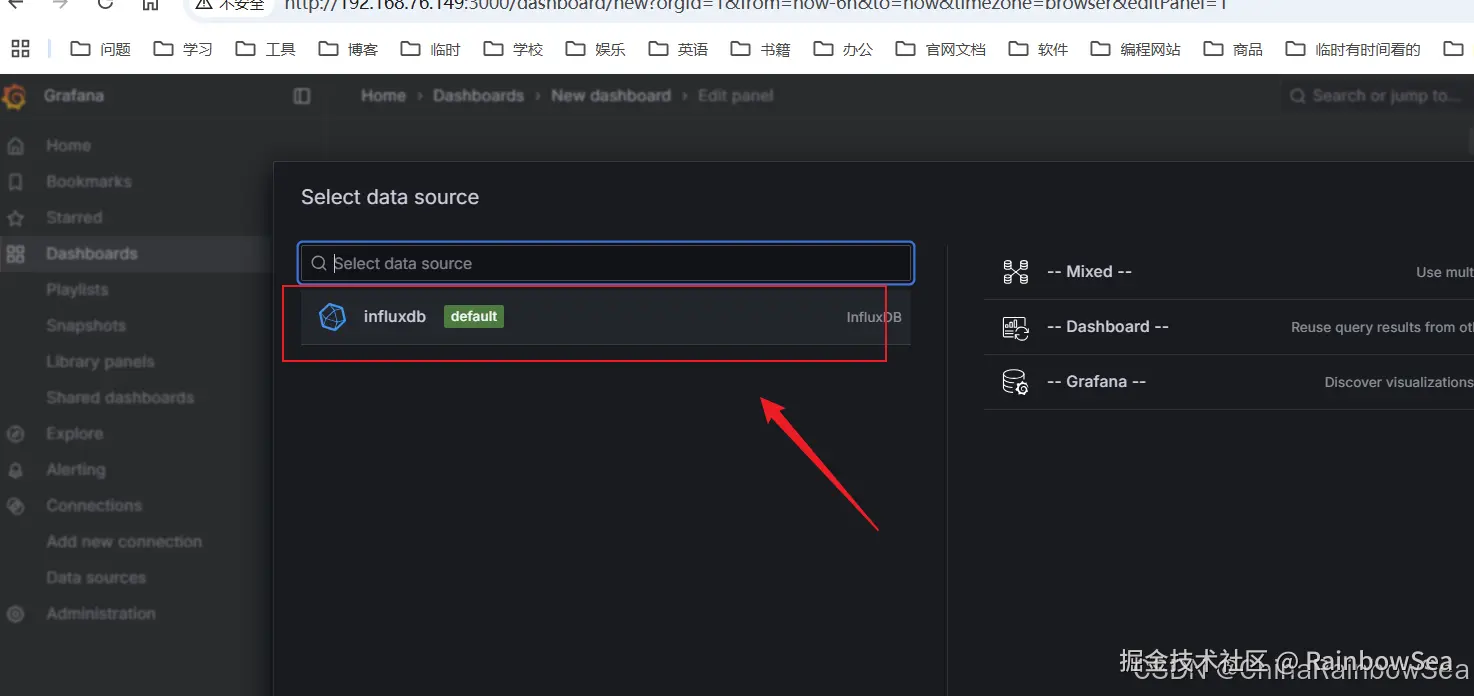Click the Explore compass icon
Image resolution: width=1474 pixels, height=696 pixels.
point(15,434)
